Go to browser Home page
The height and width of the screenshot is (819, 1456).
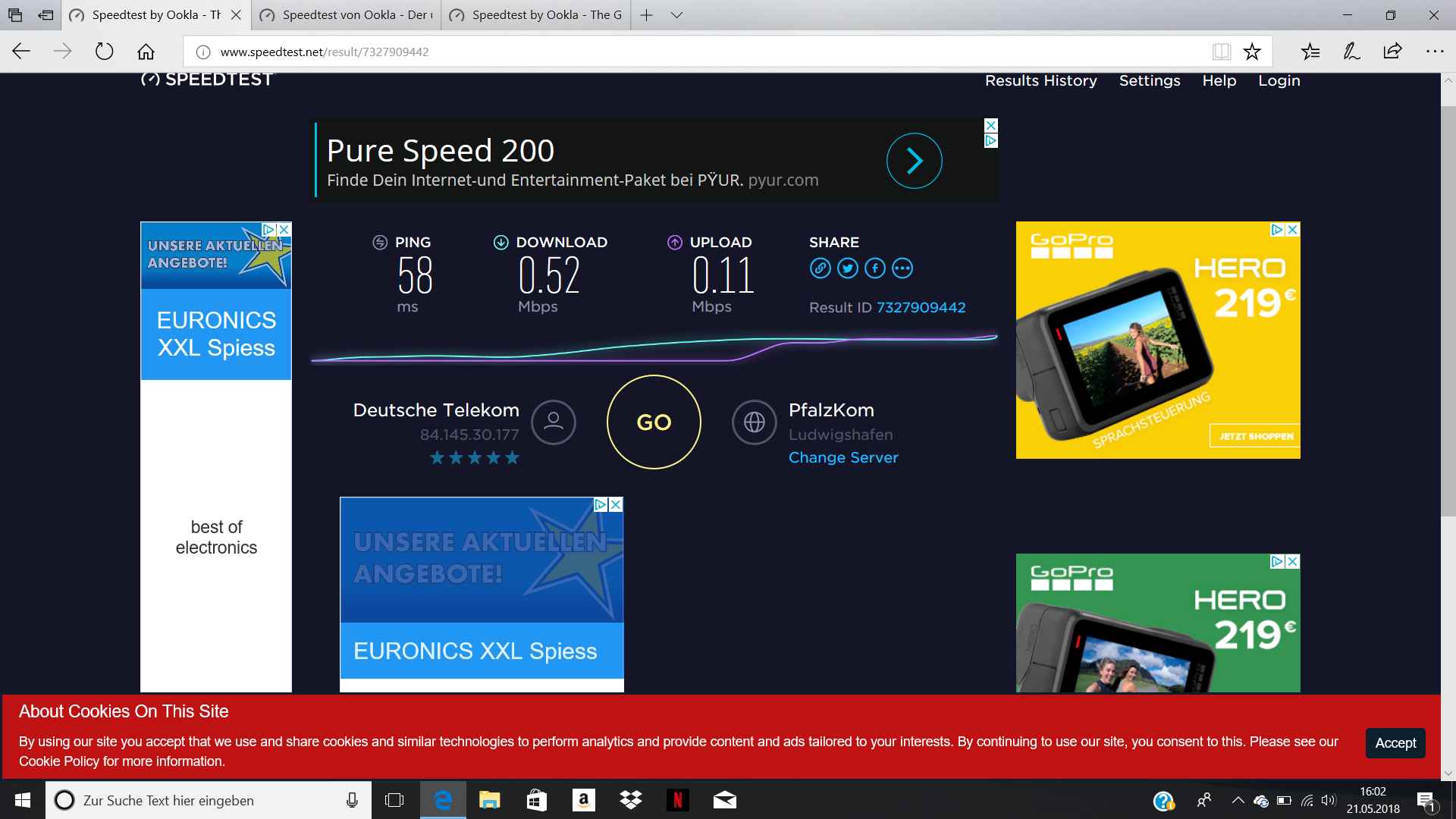[x=146, y=52]
